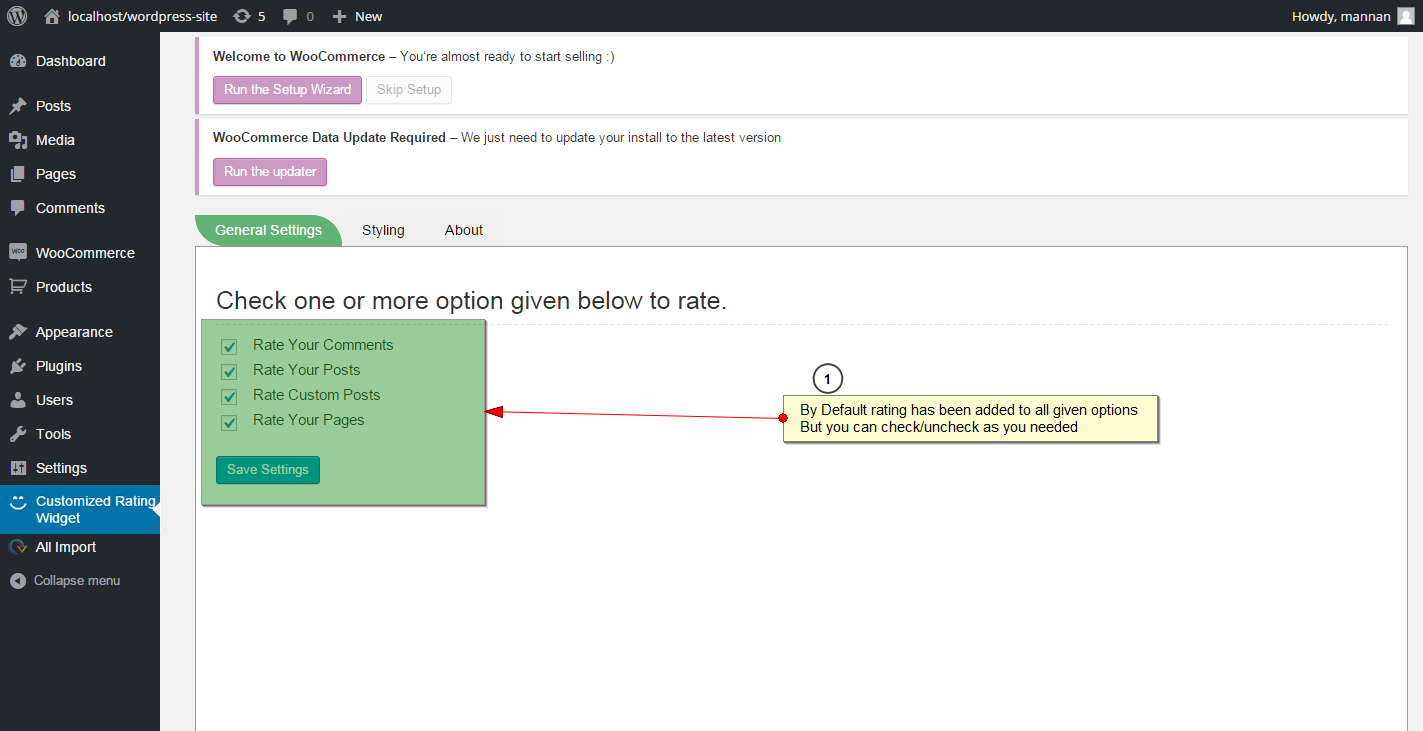Click the Collapse menu label

pos(77,581)
